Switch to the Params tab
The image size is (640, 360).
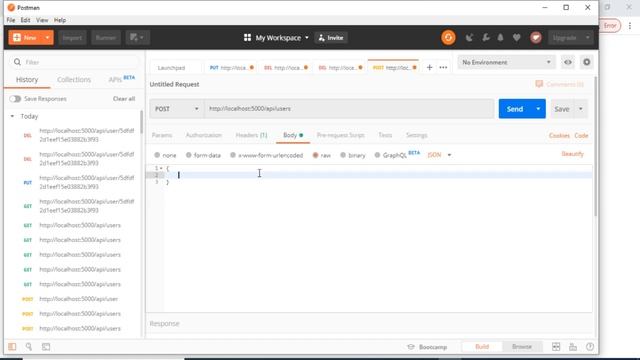pyautogui.click(x=162, y=135)
